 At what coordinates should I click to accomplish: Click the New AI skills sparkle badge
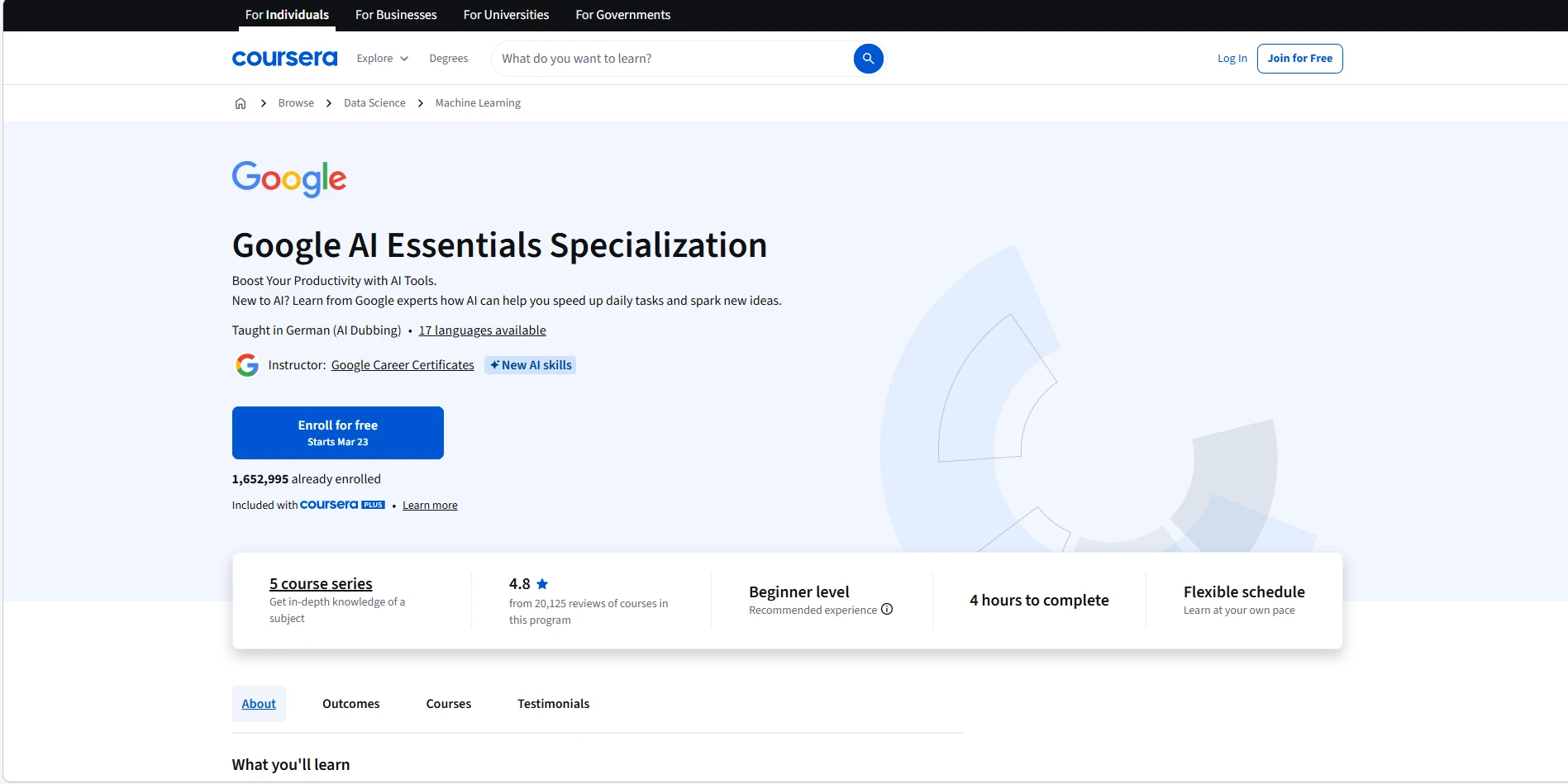point(530,364)
